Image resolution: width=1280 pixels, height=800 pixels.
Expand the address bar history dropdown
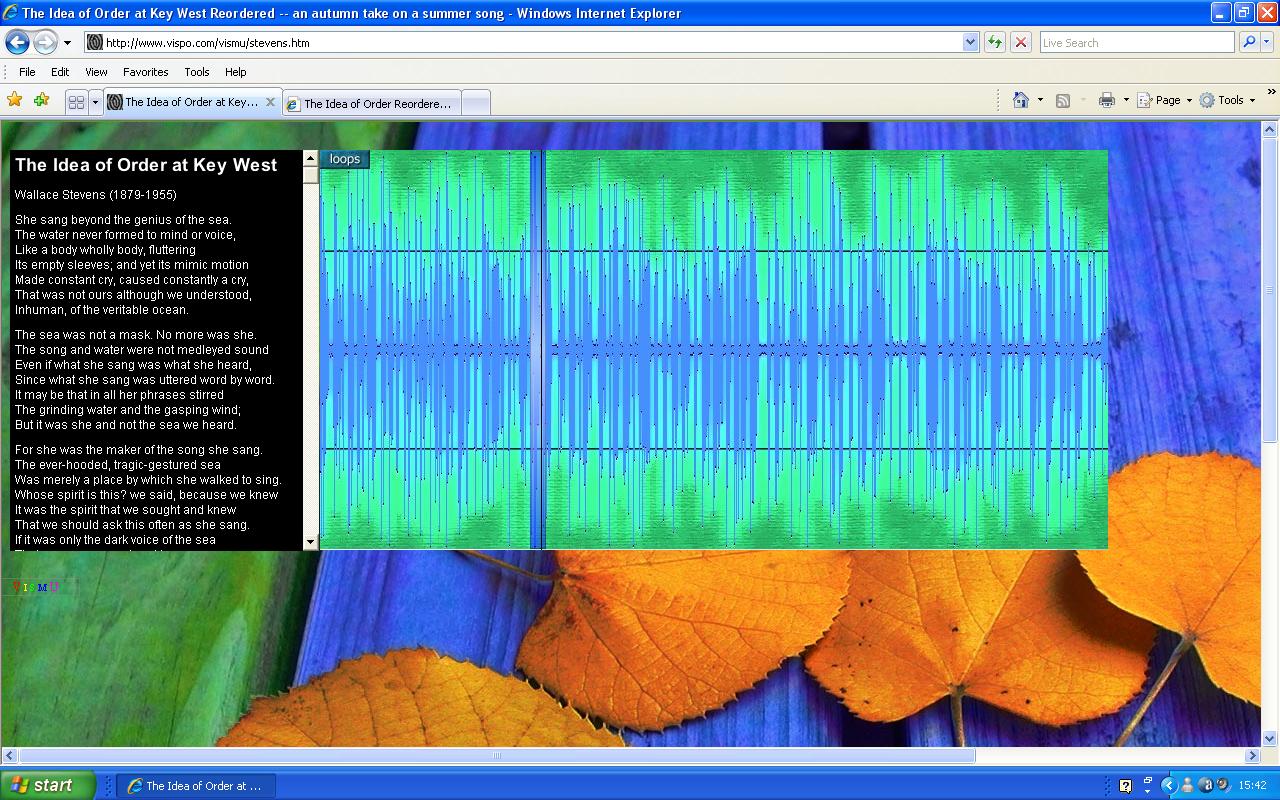(970, 43)
